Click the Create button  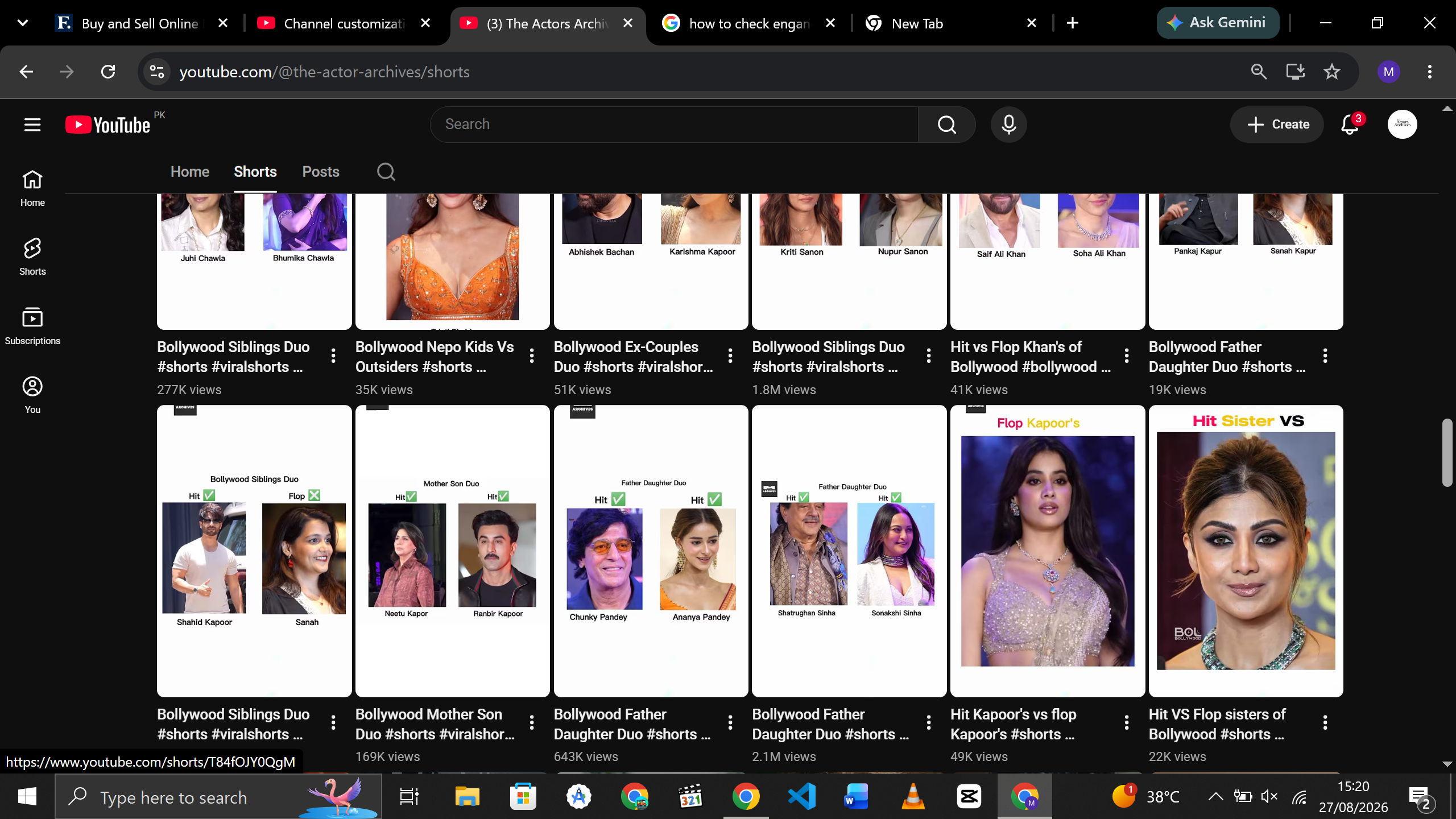pos(1277,125)
